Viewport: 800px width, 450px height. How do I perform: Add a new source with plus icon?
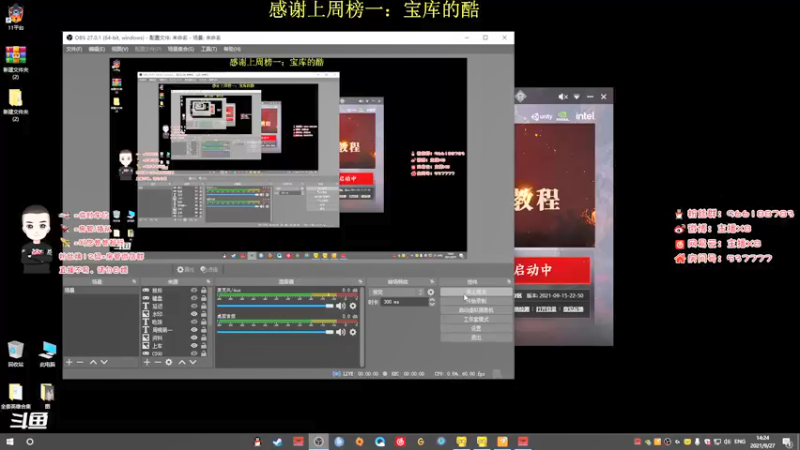pos(147,362)
